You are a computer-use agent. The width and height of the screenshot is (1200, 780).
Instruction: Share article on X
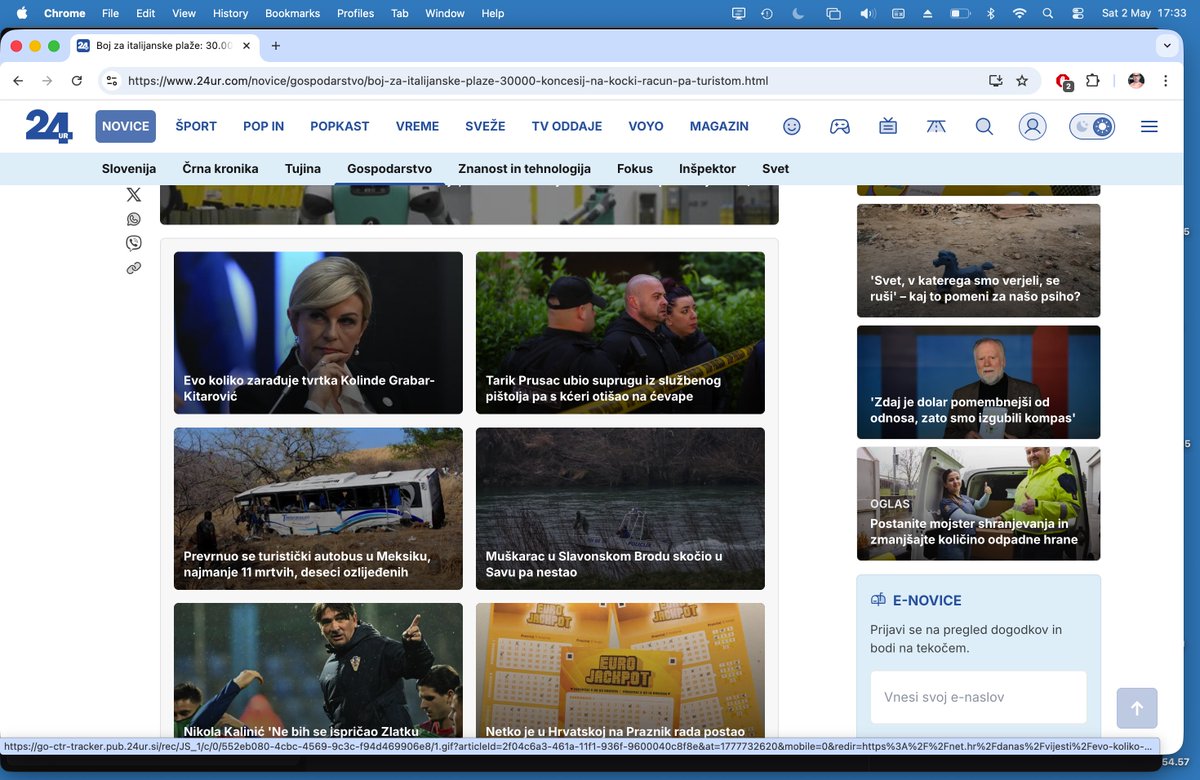134,195
